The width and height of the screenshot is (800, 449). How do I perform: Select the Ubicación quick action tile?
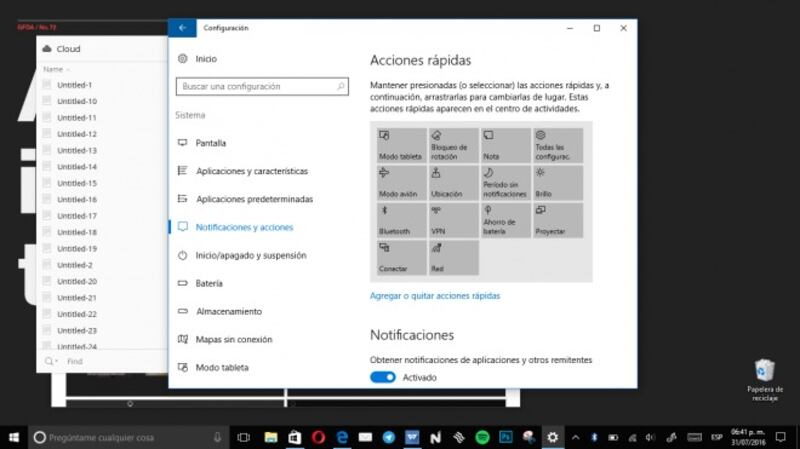453,183
